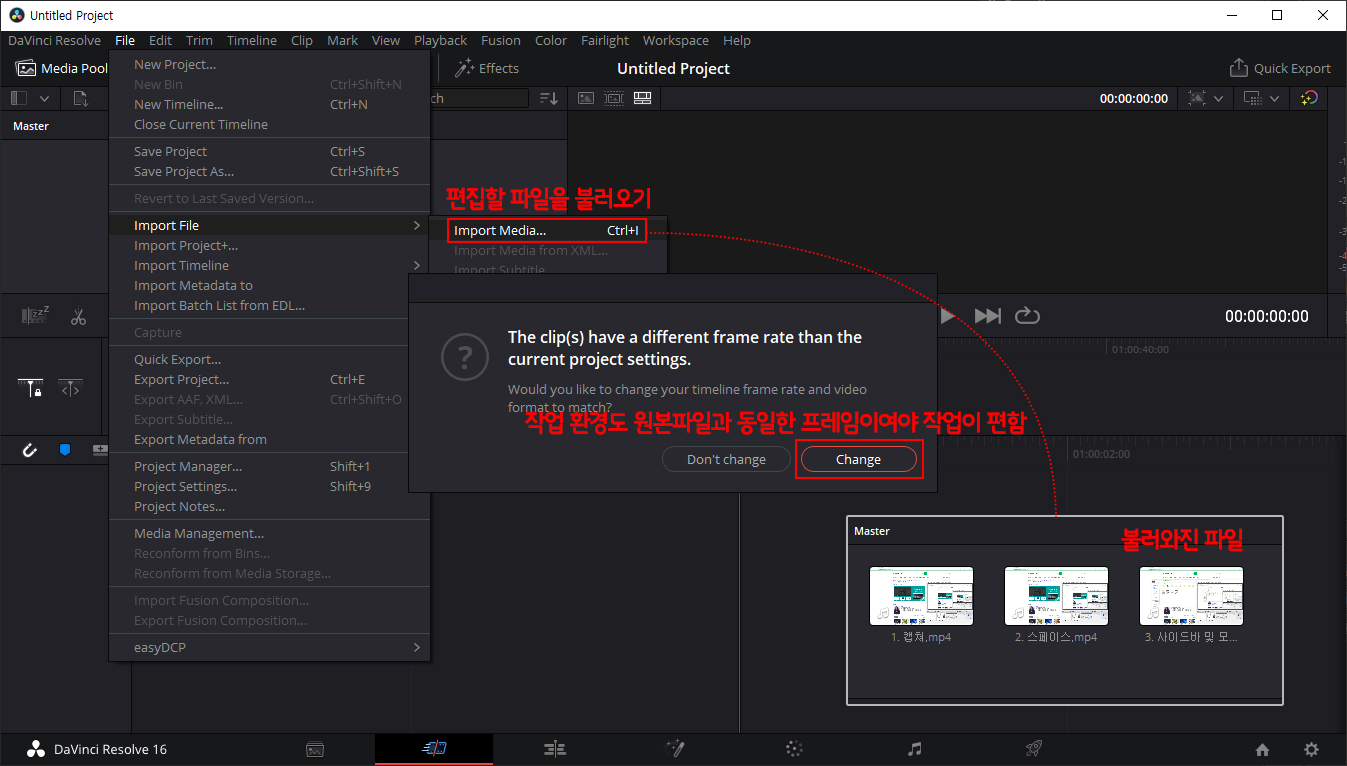This screenshot has height=766, width=1347.
Task: Toggle the free playhead timeline option
Action: (69, 388)
